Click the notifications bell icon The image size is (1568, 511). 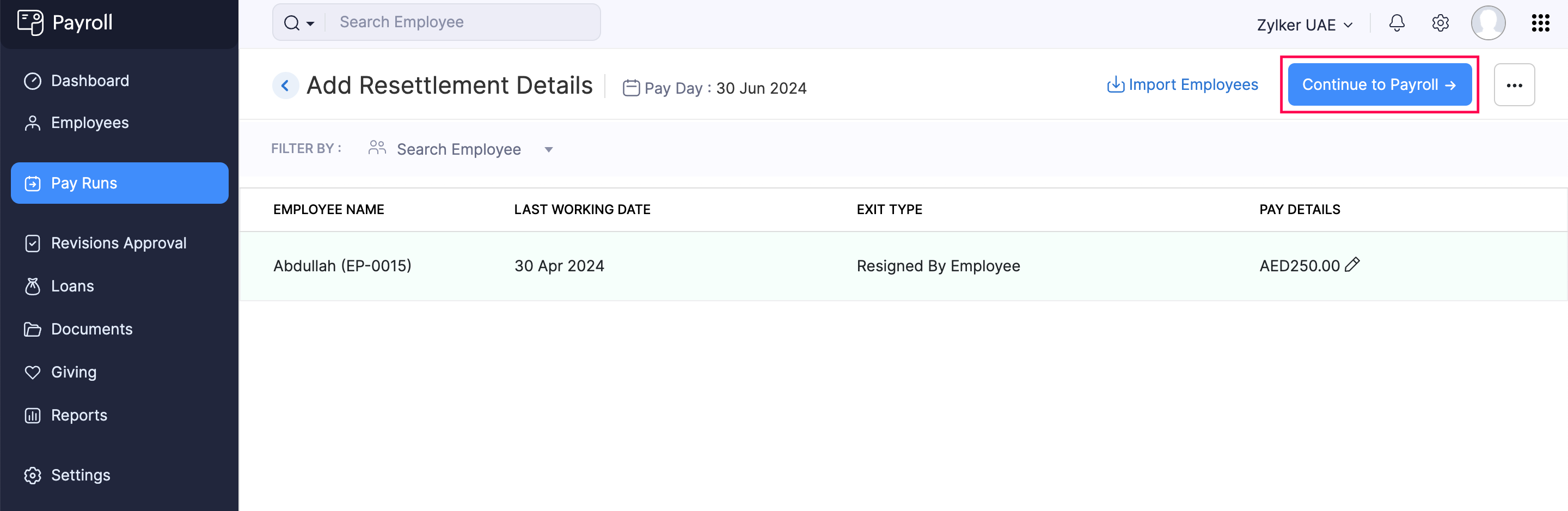1396,23
